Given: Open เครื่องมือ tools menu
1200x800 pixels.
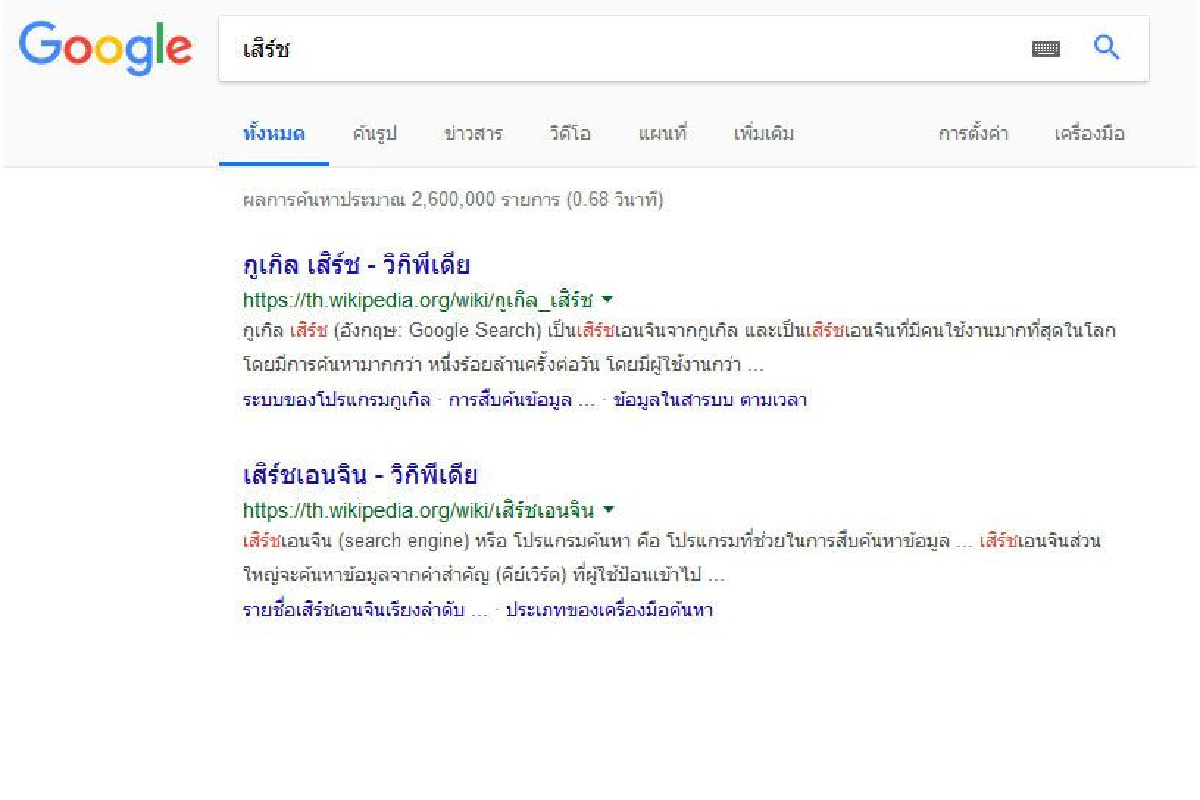Looking at the screenshot, I should coord(1089,133).
